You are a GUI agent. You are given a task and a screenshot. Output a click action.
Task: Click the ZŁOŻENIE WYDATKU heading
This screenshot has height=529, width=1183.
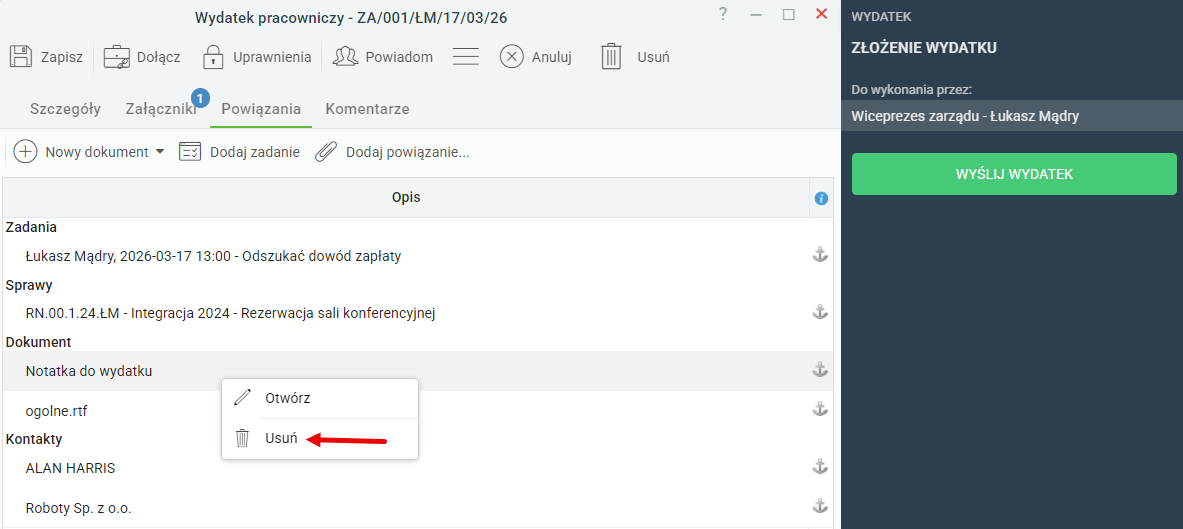[x=924, y=48]
